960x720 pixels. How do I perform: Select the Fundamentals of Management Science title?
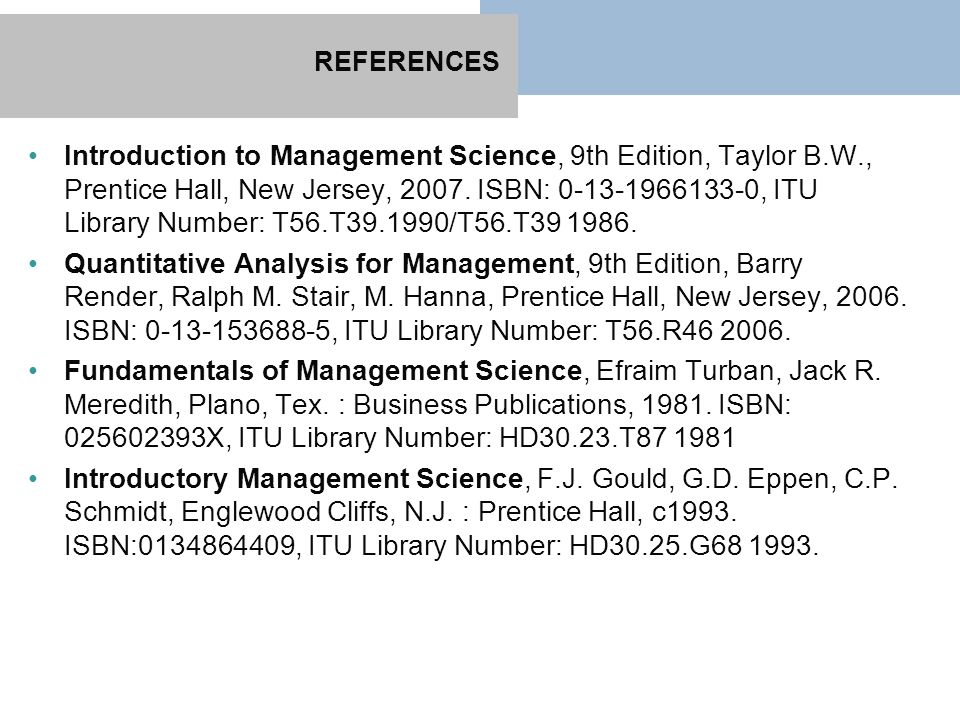pyautogui.click(x=323, y=371)
